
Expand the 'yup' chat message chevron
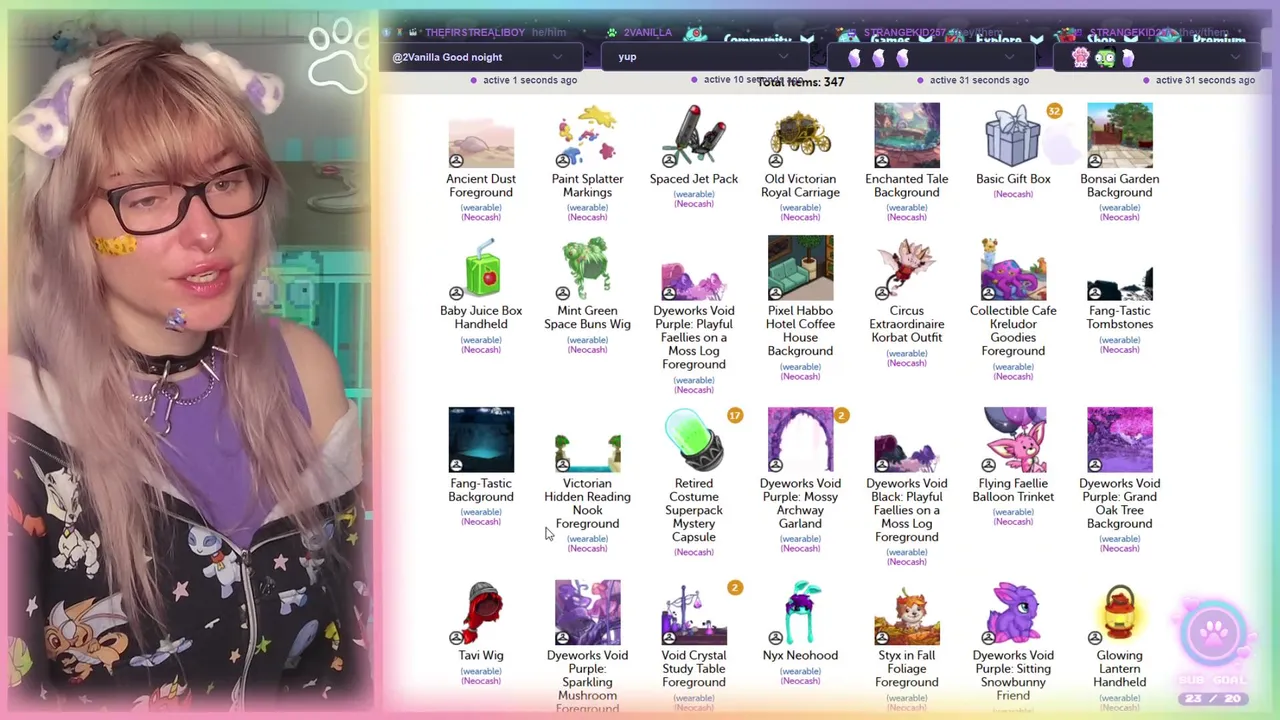coord(783,57)
